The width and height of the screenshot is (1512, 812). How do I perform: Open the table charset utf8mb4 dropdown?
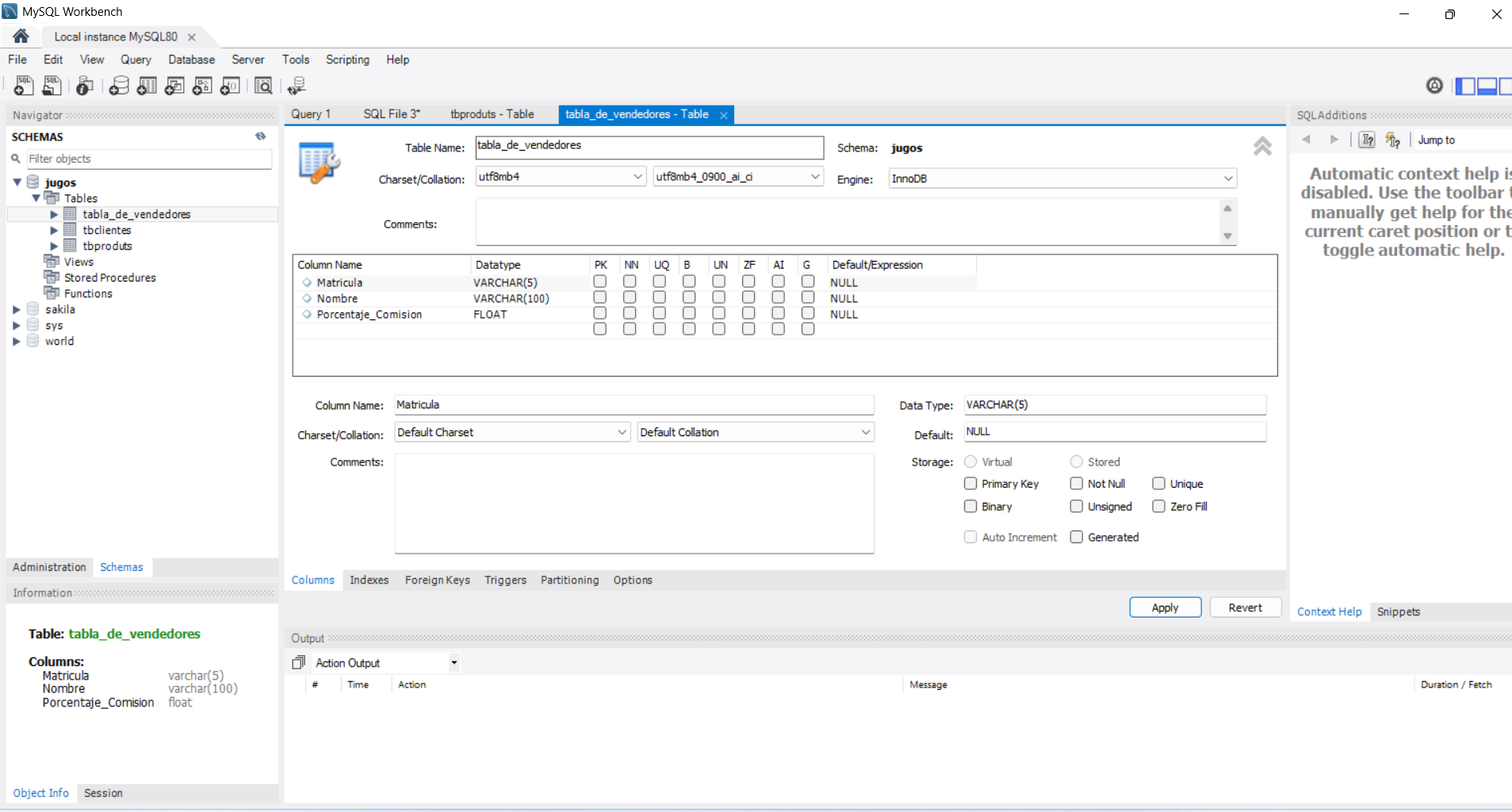click(561, 177)
